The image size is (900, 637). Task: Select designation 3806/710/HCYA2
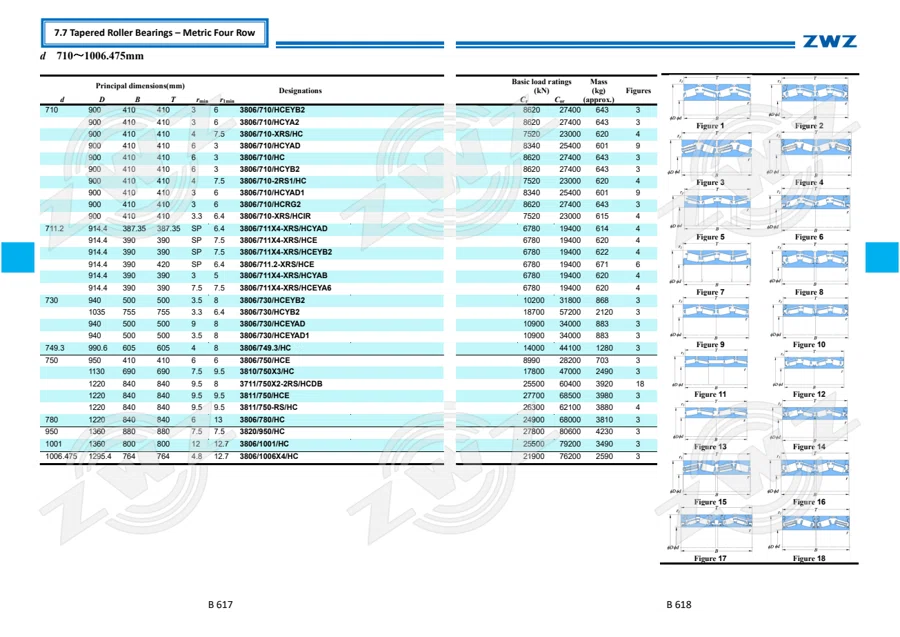click(269, 122)
